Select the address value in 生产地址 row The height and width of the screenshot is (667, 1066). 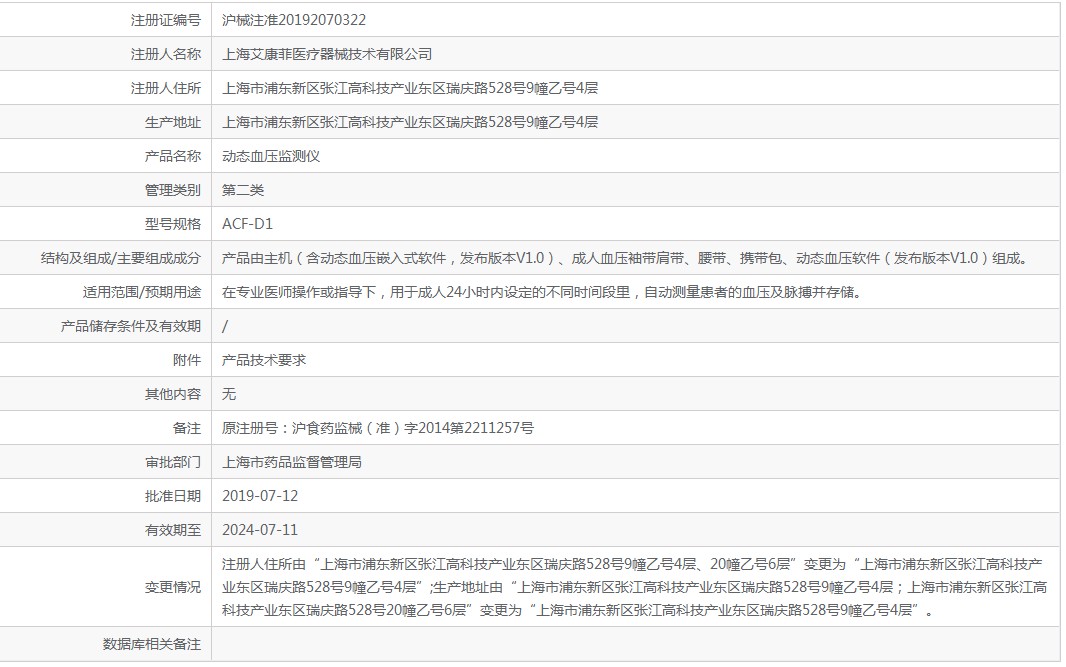point(410,122)
